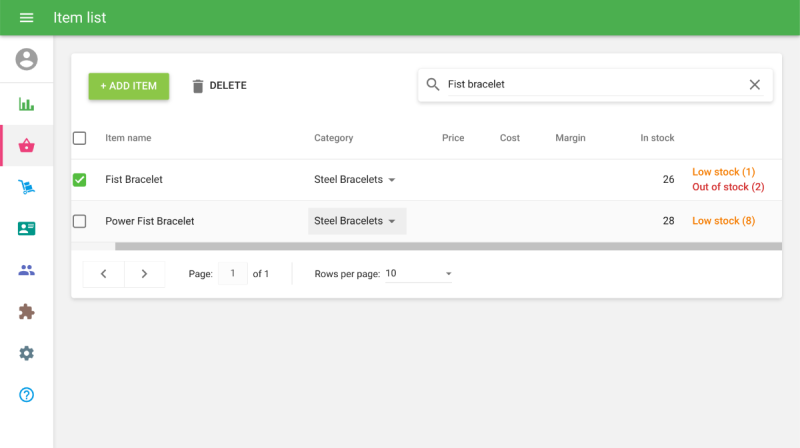This screenshot has width=800, height=448.
Task: Clear the search field with X
Action: pyautogui.click(x=755, y=85)
